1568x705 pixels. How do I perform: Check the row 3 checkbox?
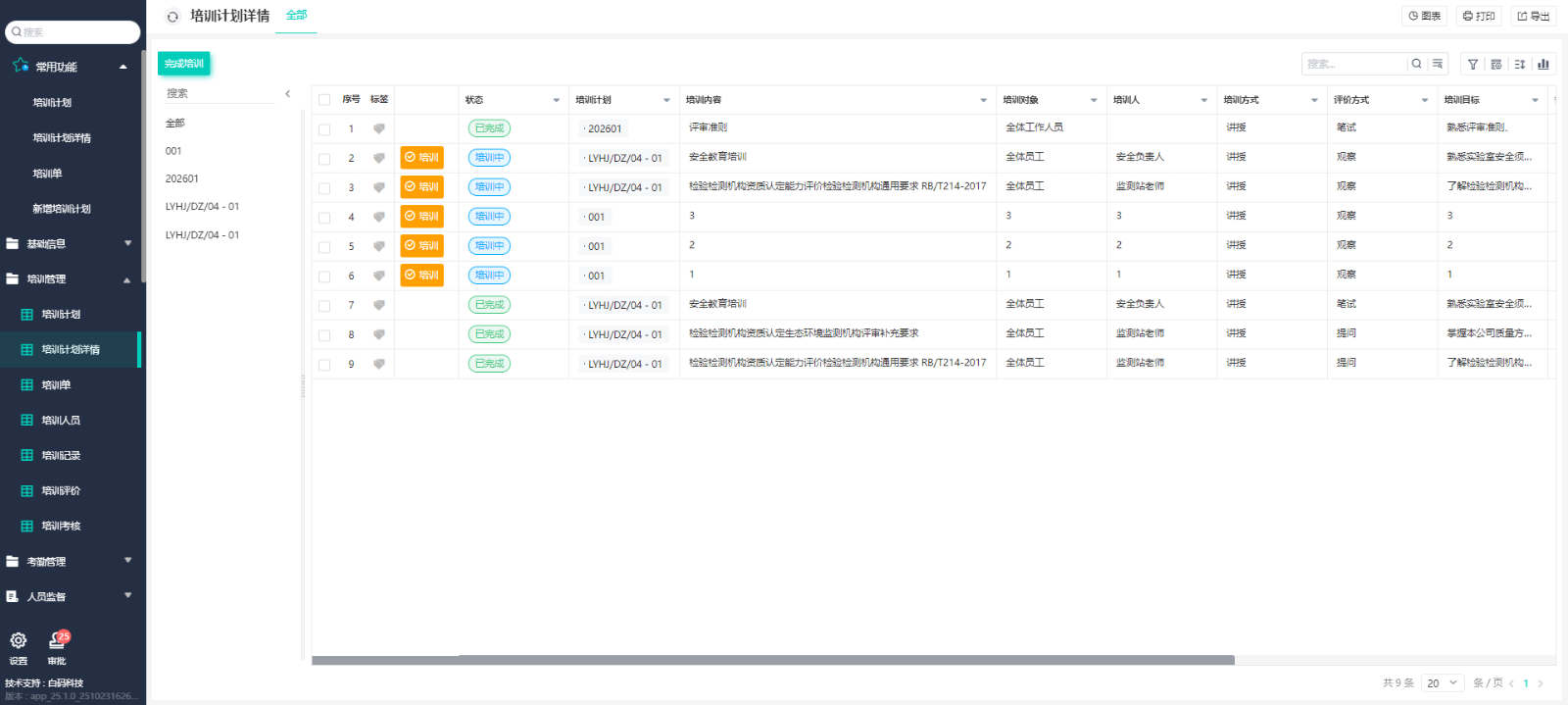(x=324, y=188)
